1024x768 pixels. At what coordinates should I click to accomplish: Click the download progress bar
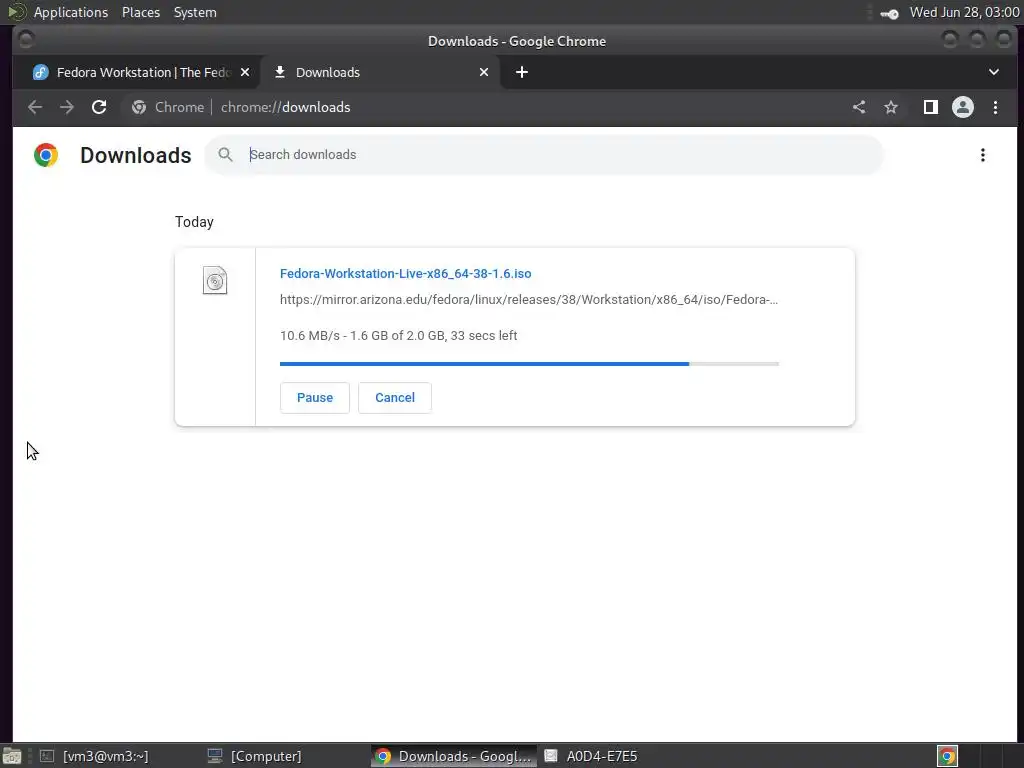tap(529, 364)
